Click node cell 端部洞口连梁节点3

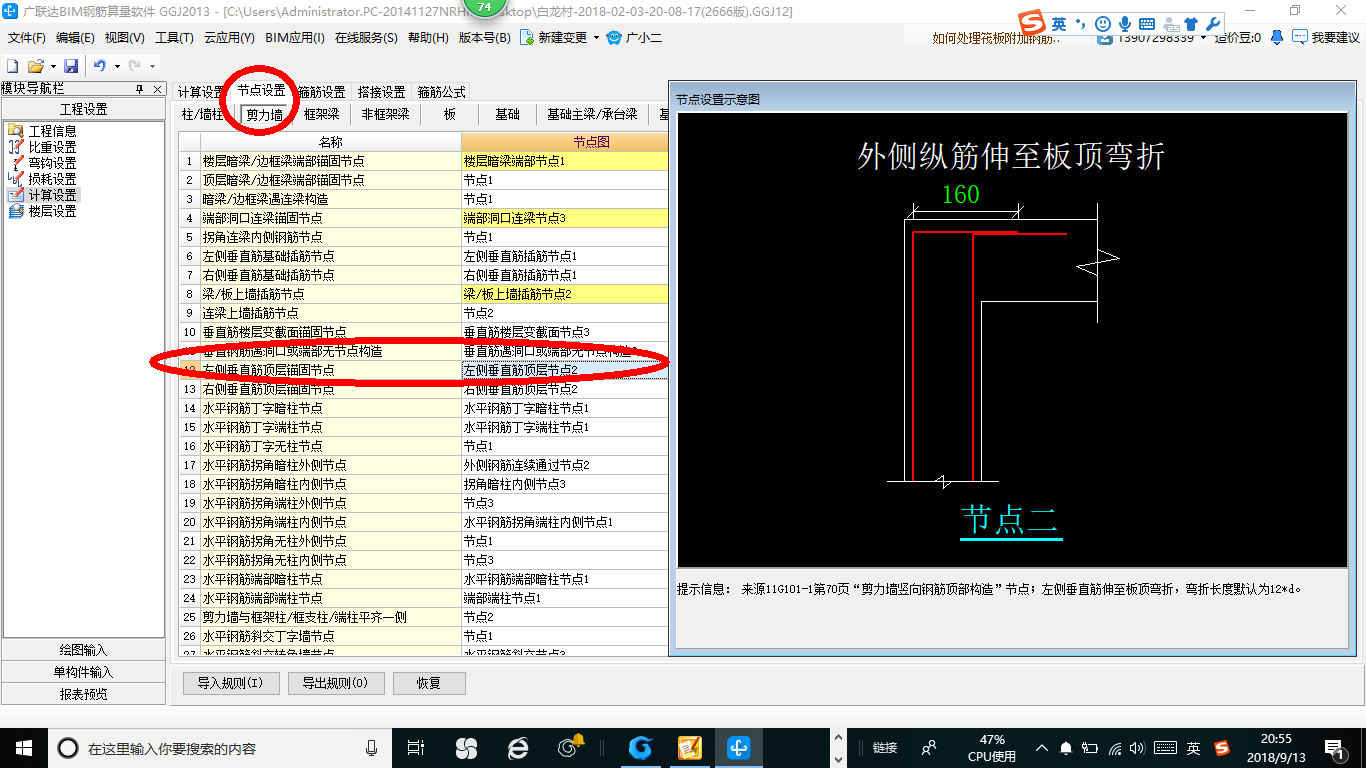pyautogui.click(x=564, y=218)
